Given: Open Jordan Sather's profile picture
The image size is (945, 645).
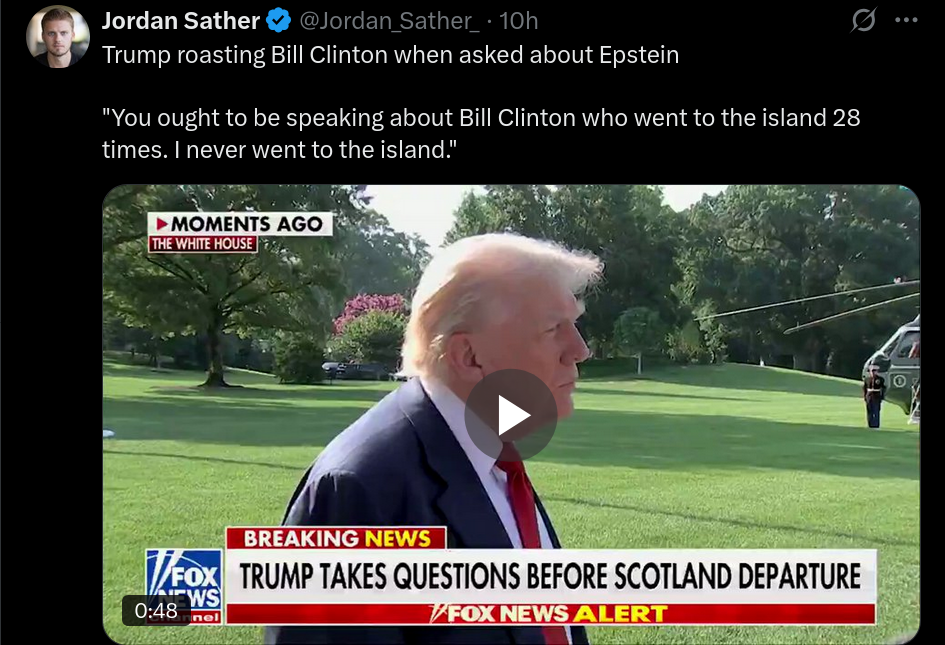Looking at the screenshot, I should [58, 37].
